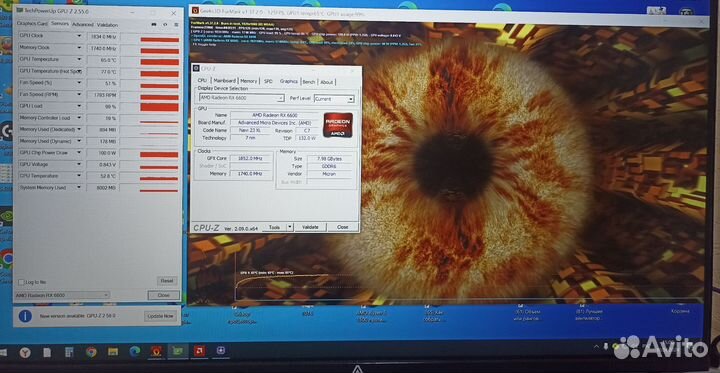Open the Display Device Selection dropdown
This screenshot has width=720, height=373.
[242, 98]
